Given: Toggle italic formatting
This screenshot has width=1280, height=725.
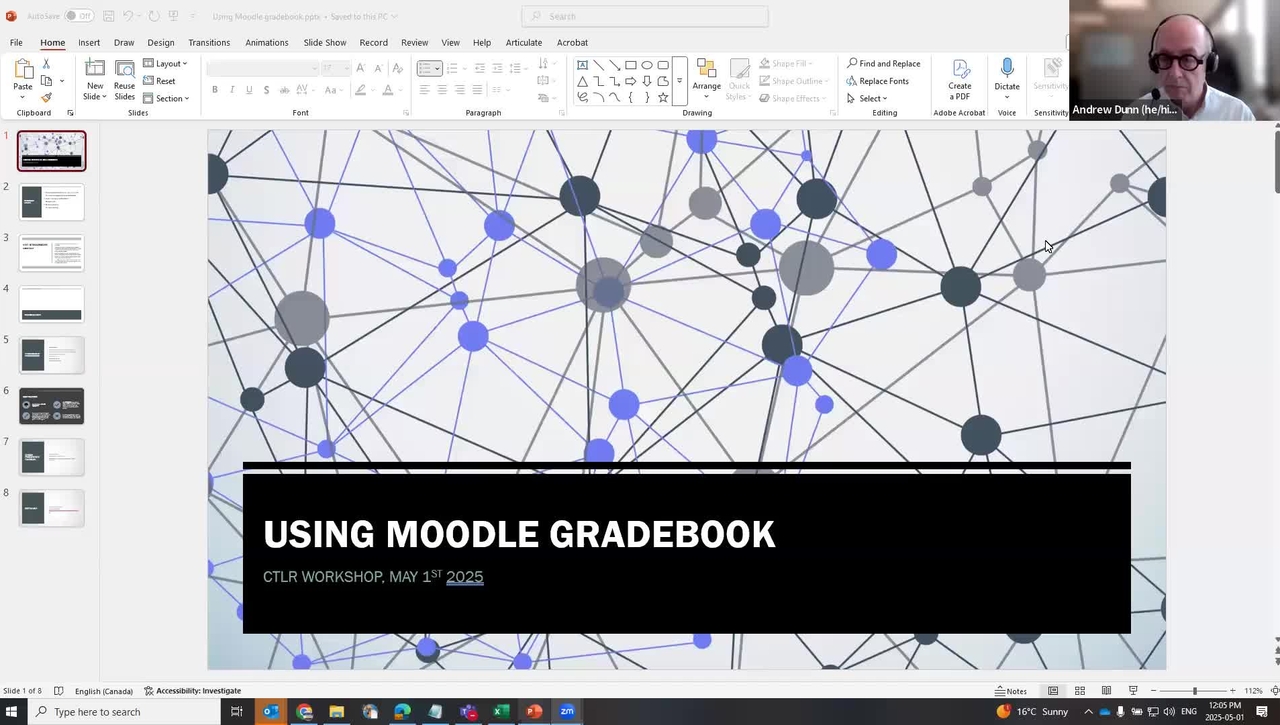Looking at the screenshot, I should (x=232, y=90).
